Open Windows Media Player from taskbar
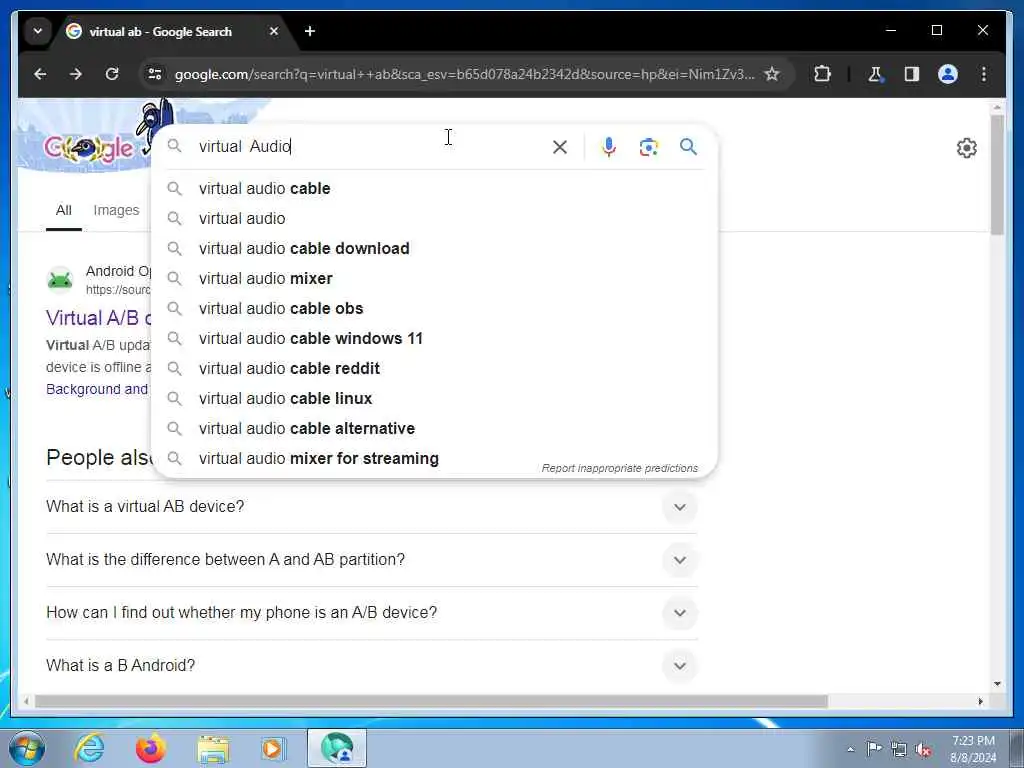This screenshot has width=1024, height=768. tap(273, 748)
